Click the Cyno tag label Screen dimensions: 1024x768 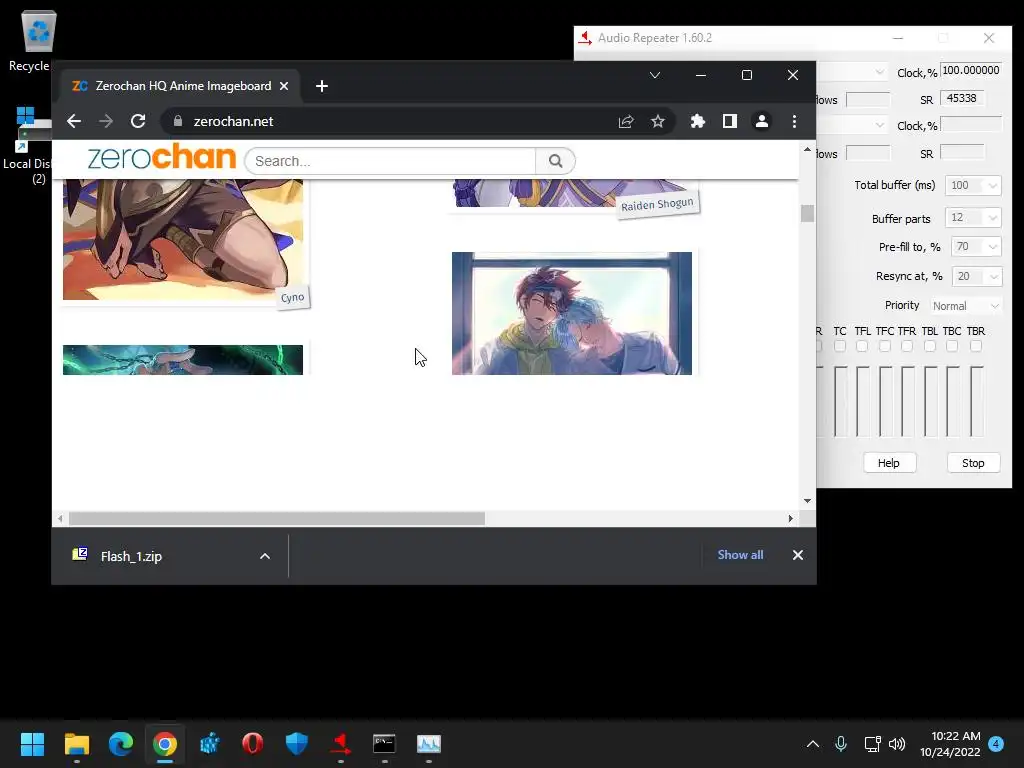[293, 298]
